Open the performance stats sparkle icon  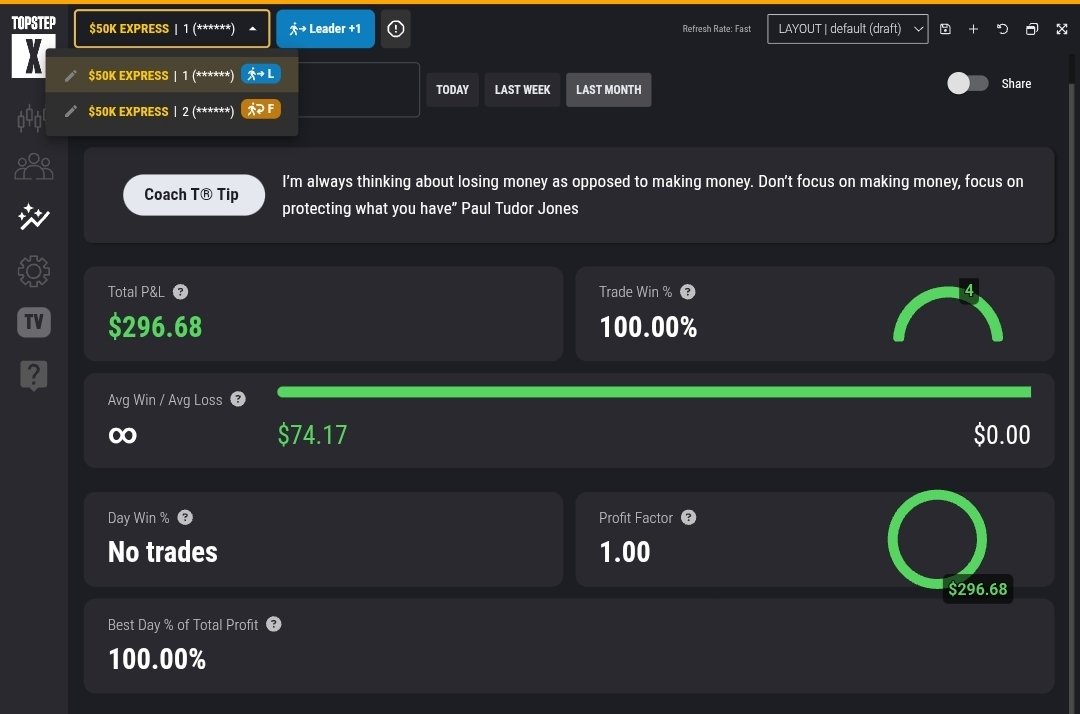click(33, 218)
